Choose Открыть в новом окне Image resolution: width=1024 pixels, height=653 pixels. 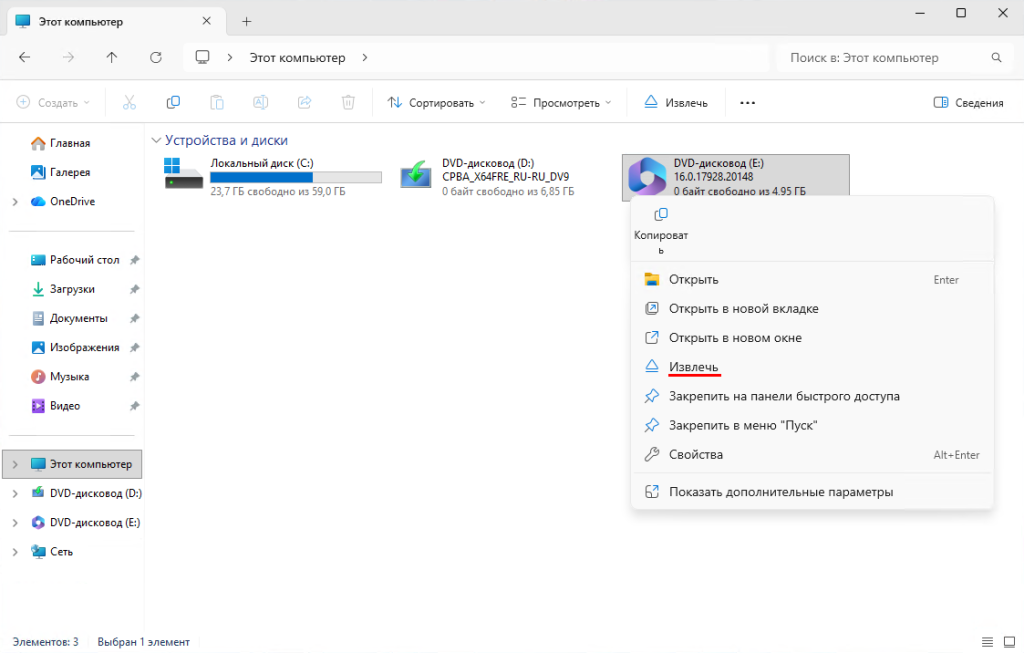tap(812, 338)
